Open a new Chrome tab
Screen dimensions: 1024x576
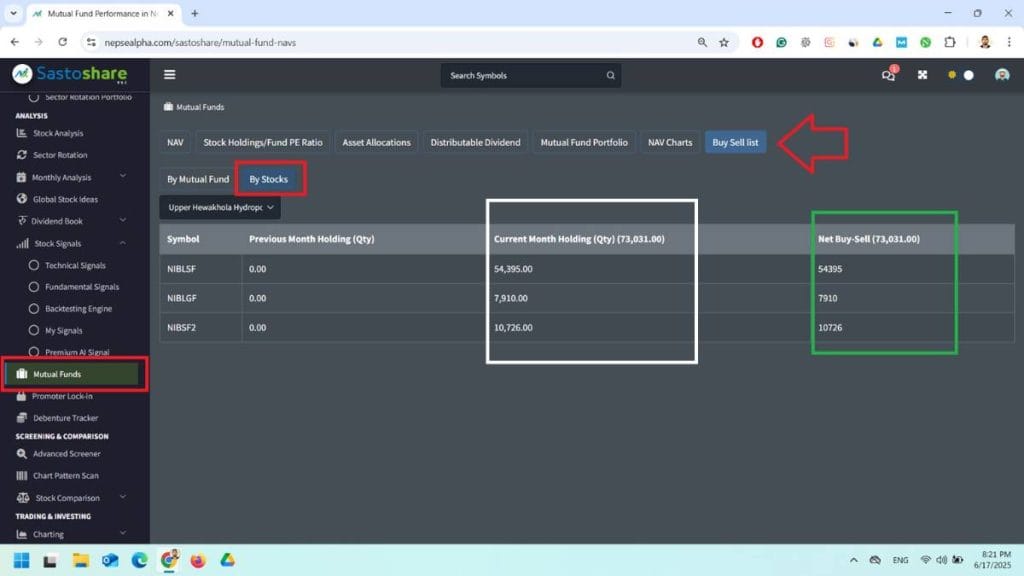tap(195, 13)
